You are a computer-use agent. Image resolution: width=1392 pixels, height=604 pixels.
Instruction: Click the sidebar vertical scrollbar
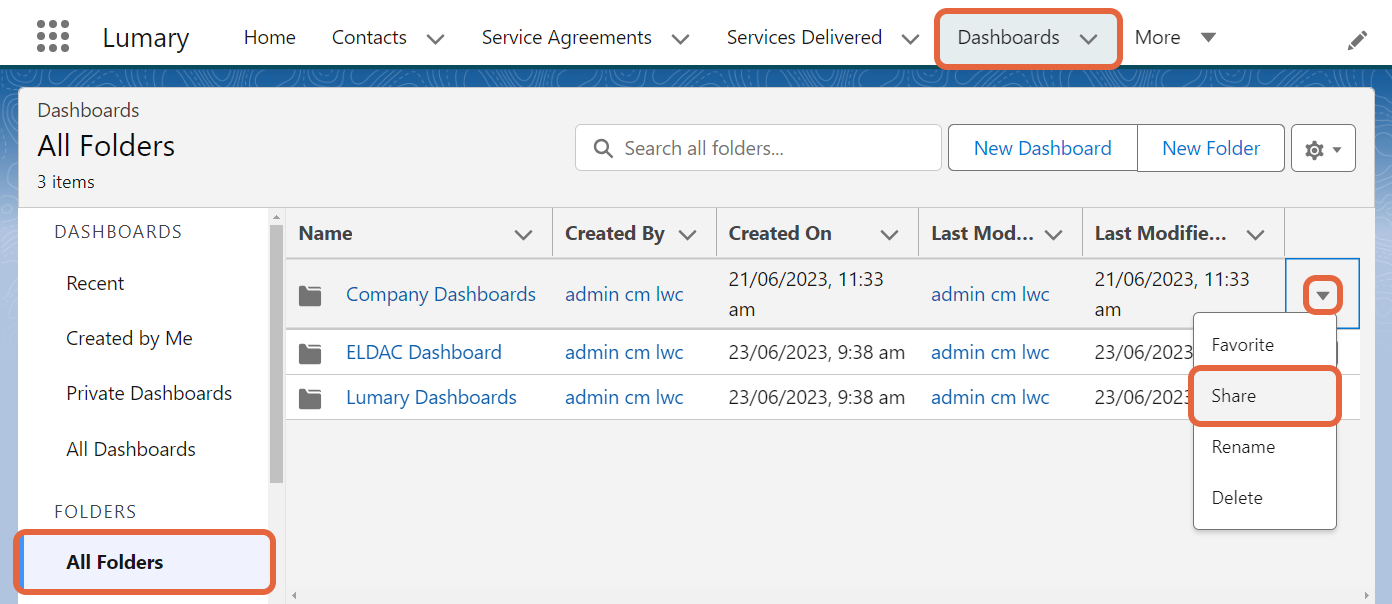(276, 354)
